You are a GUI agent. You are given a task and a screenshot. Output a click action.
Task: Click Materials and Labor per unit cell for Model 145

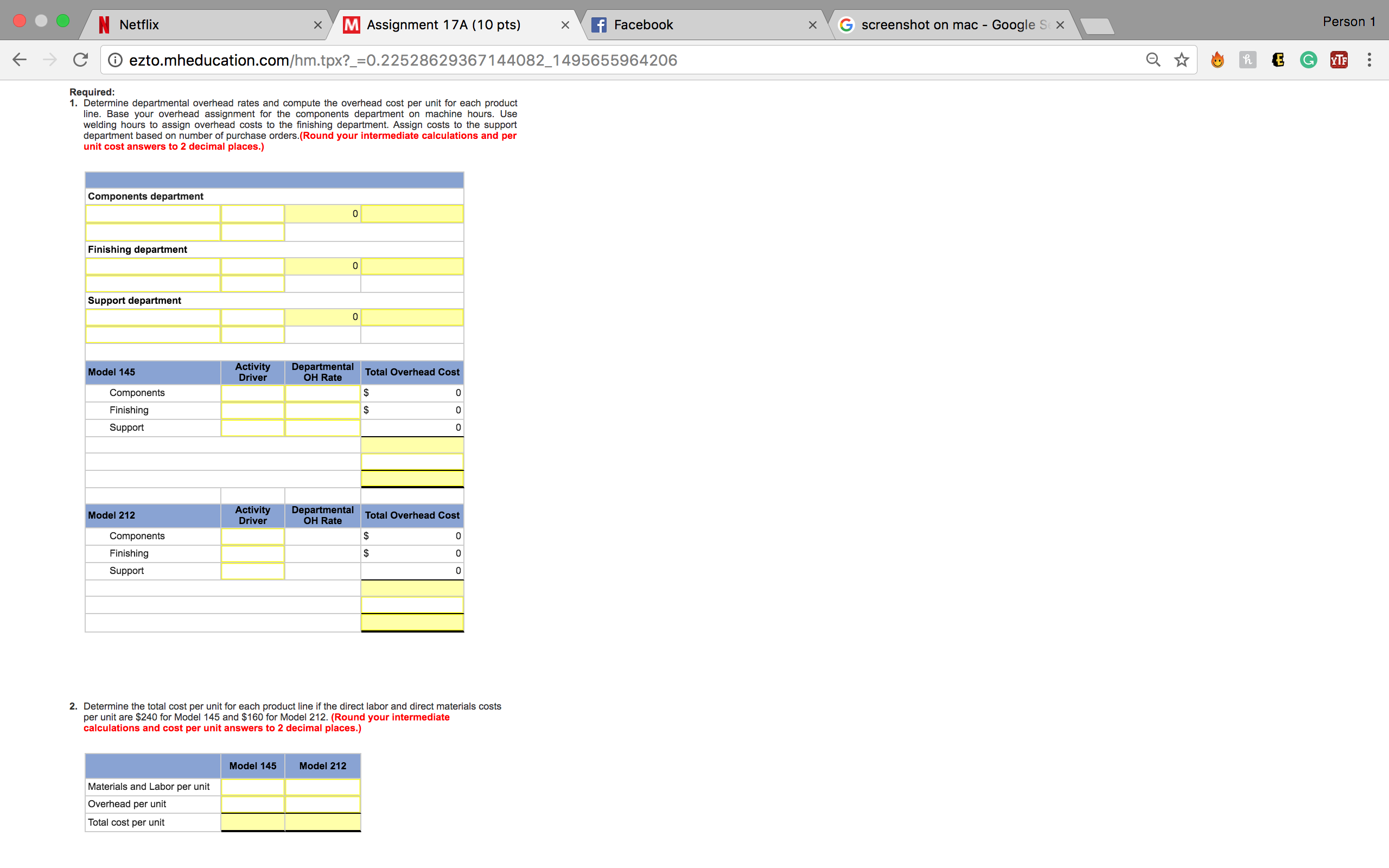tap(252, 787)
